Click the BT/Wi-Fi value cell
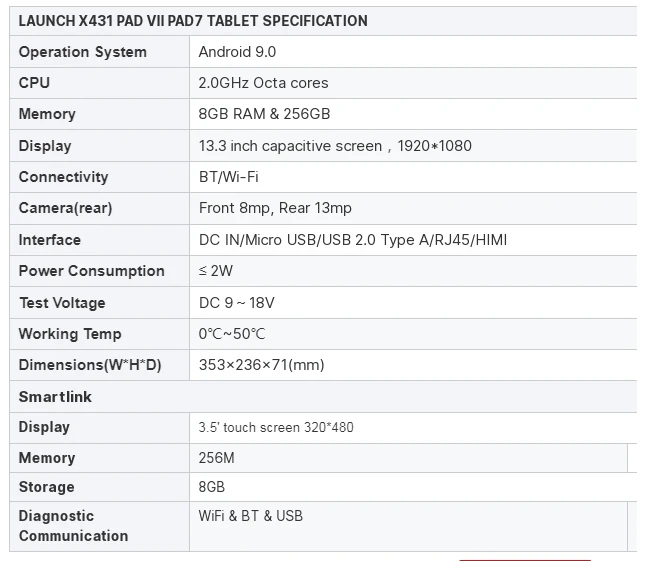The width and height of the screenshot is (652, 561). (228, 177)
